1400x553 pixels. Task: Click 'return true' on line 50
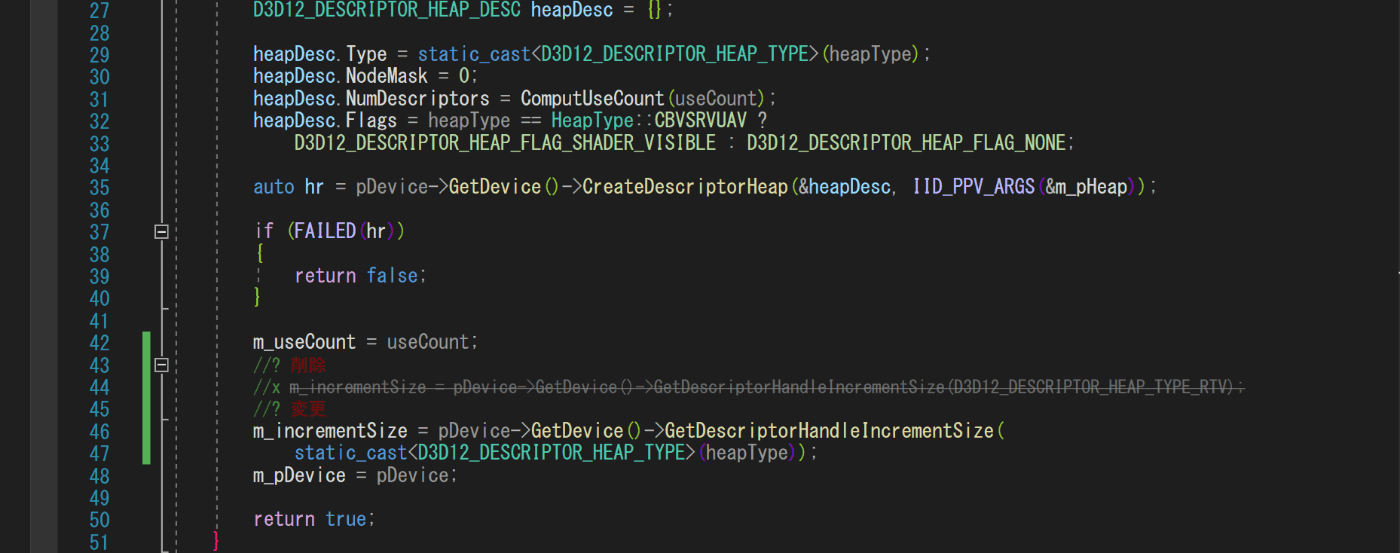[314, 520]
